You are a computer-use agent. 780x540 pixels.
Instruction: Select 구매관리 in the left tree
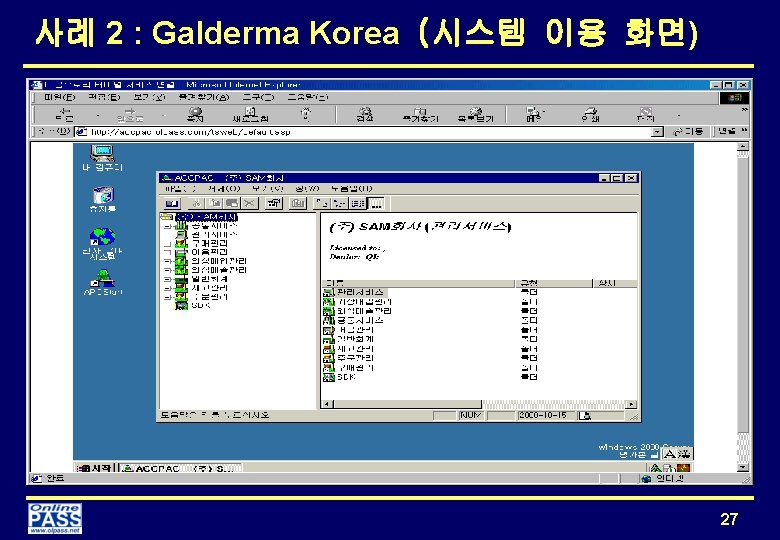click(x=209, y=244)
